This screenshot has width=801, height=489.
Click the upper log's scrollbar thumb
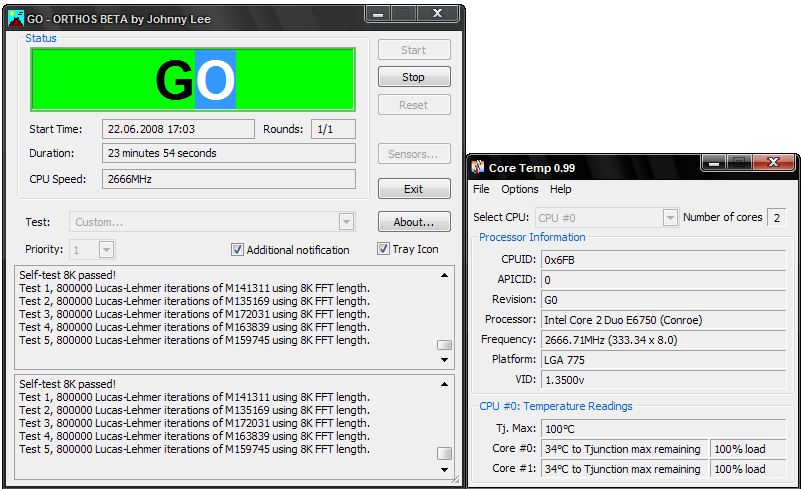[x=444, y=345]
